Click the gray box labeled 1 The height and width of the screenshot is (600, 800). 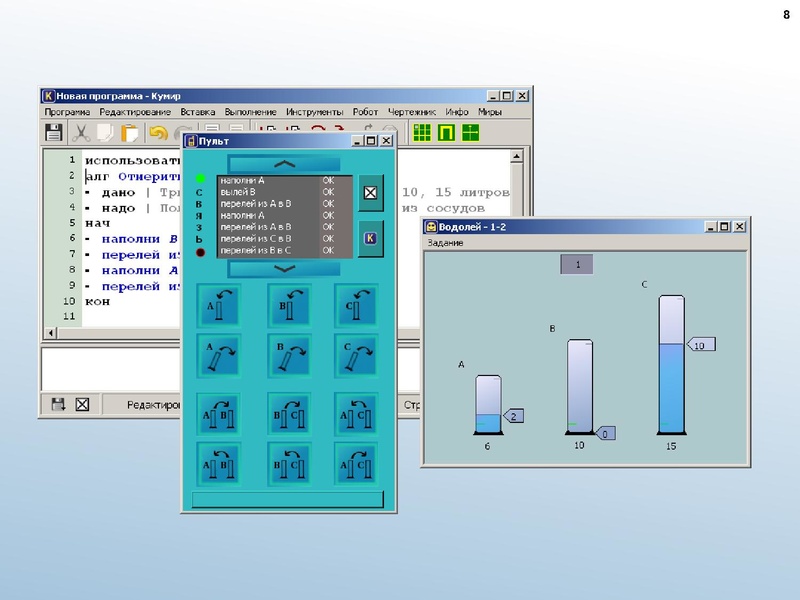(x=577, y=264)
